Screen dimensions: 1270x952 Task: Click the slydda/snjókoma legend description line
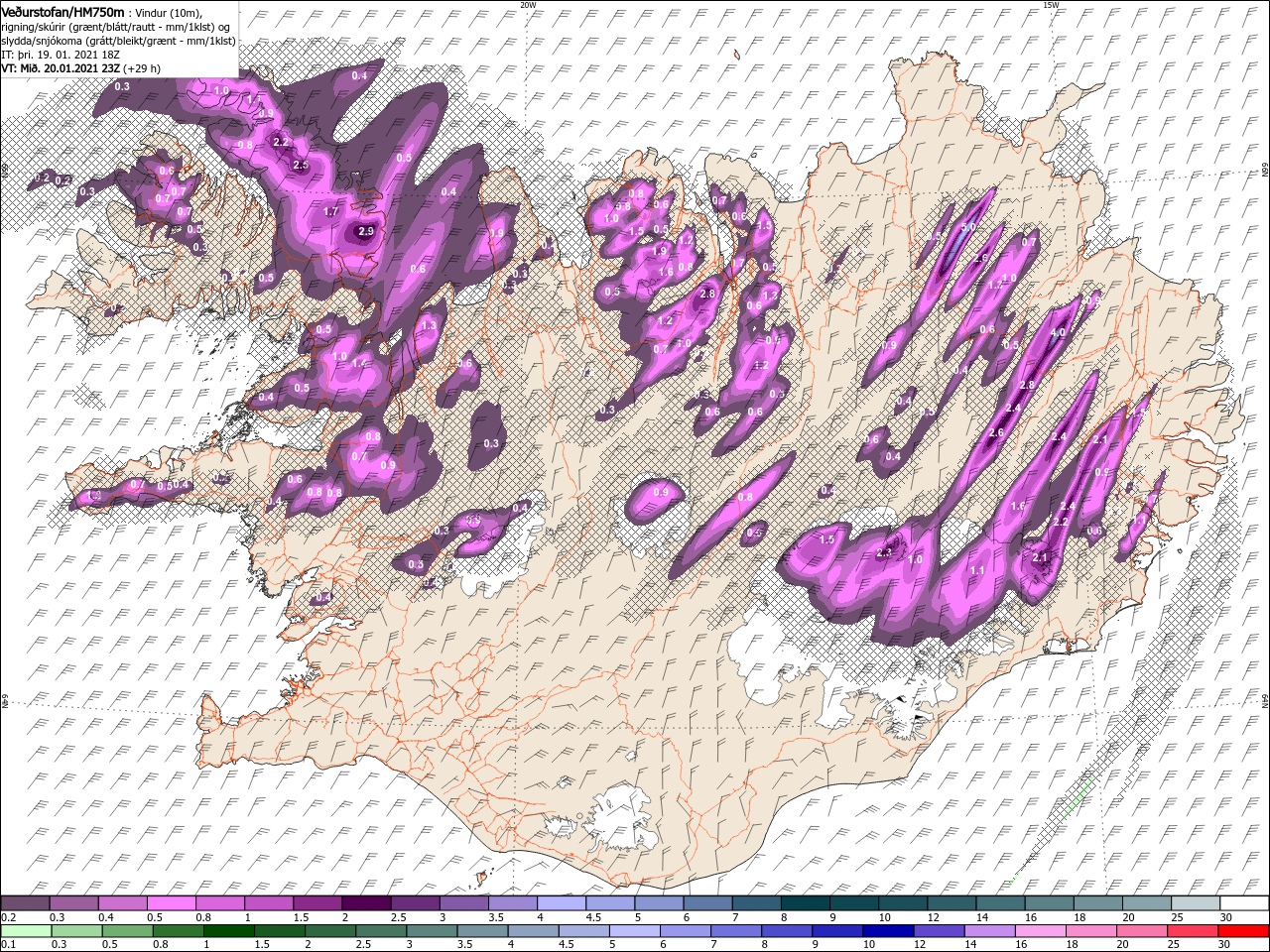[x=119, y=41]
